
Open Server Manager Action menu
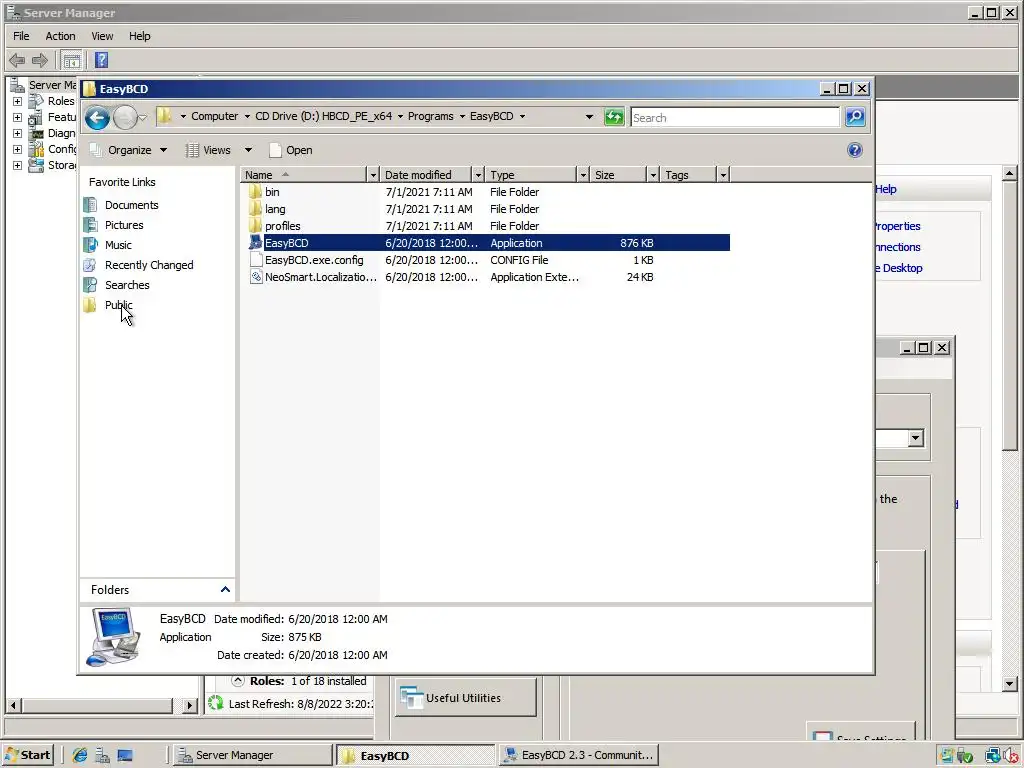point(60,36)
